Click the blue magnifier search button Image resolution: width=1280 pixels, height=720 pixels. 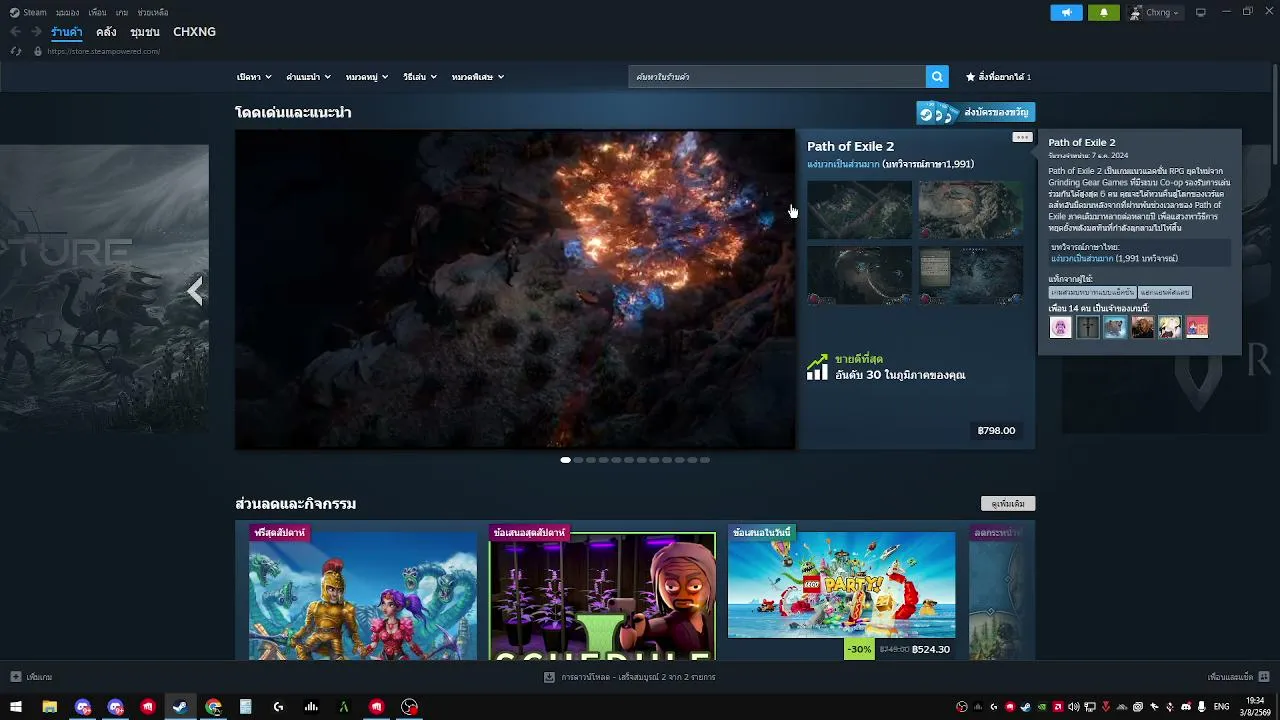[x=937, y=76]
